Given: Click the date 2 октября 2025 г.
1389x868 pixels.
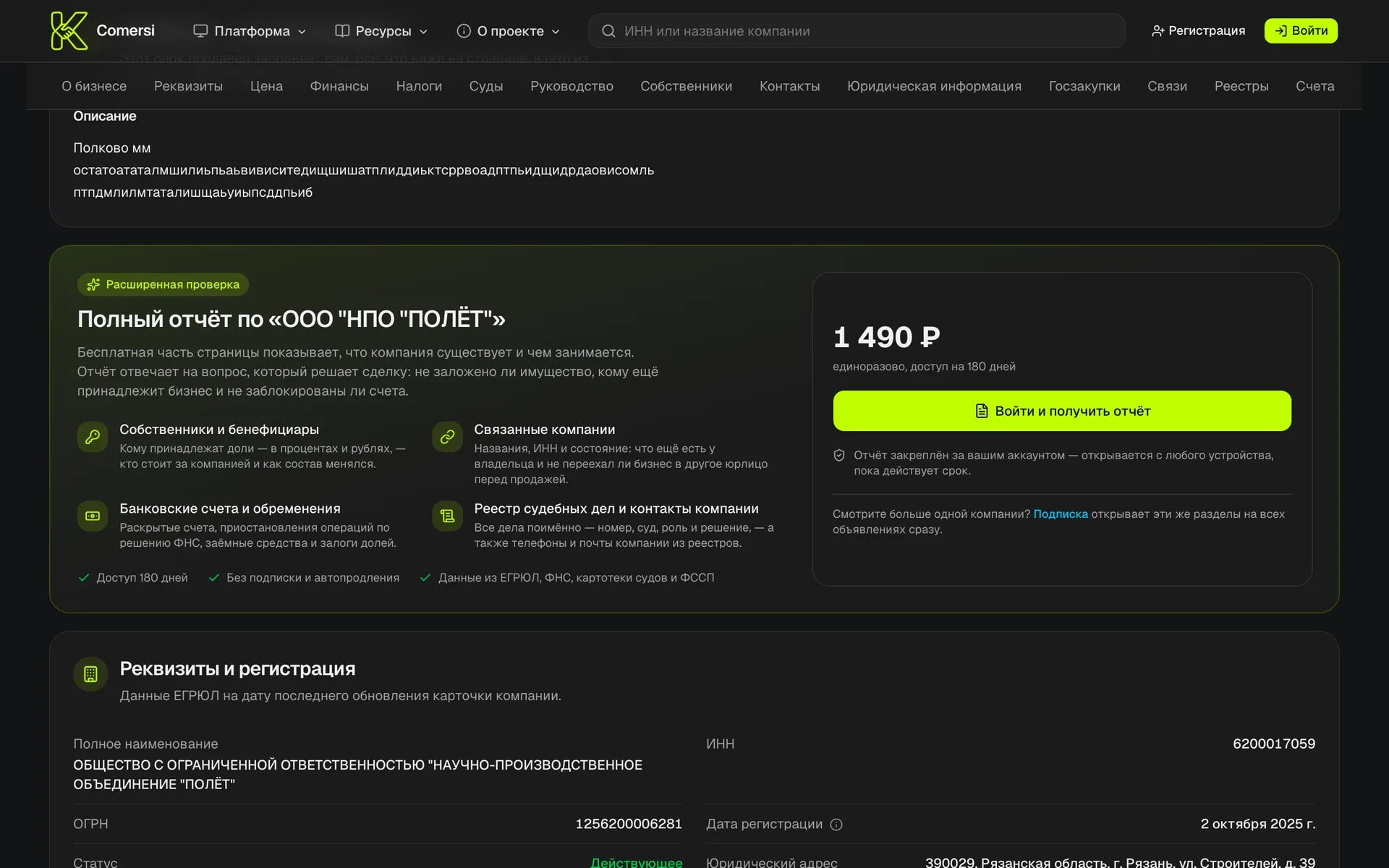Looking at the screenshot, I should [1258, 824].
